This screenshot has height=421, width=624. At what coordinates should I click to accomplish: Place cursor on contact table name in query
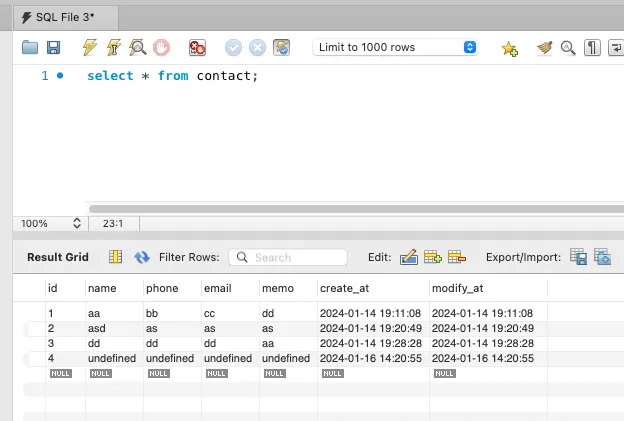[223, 76]
